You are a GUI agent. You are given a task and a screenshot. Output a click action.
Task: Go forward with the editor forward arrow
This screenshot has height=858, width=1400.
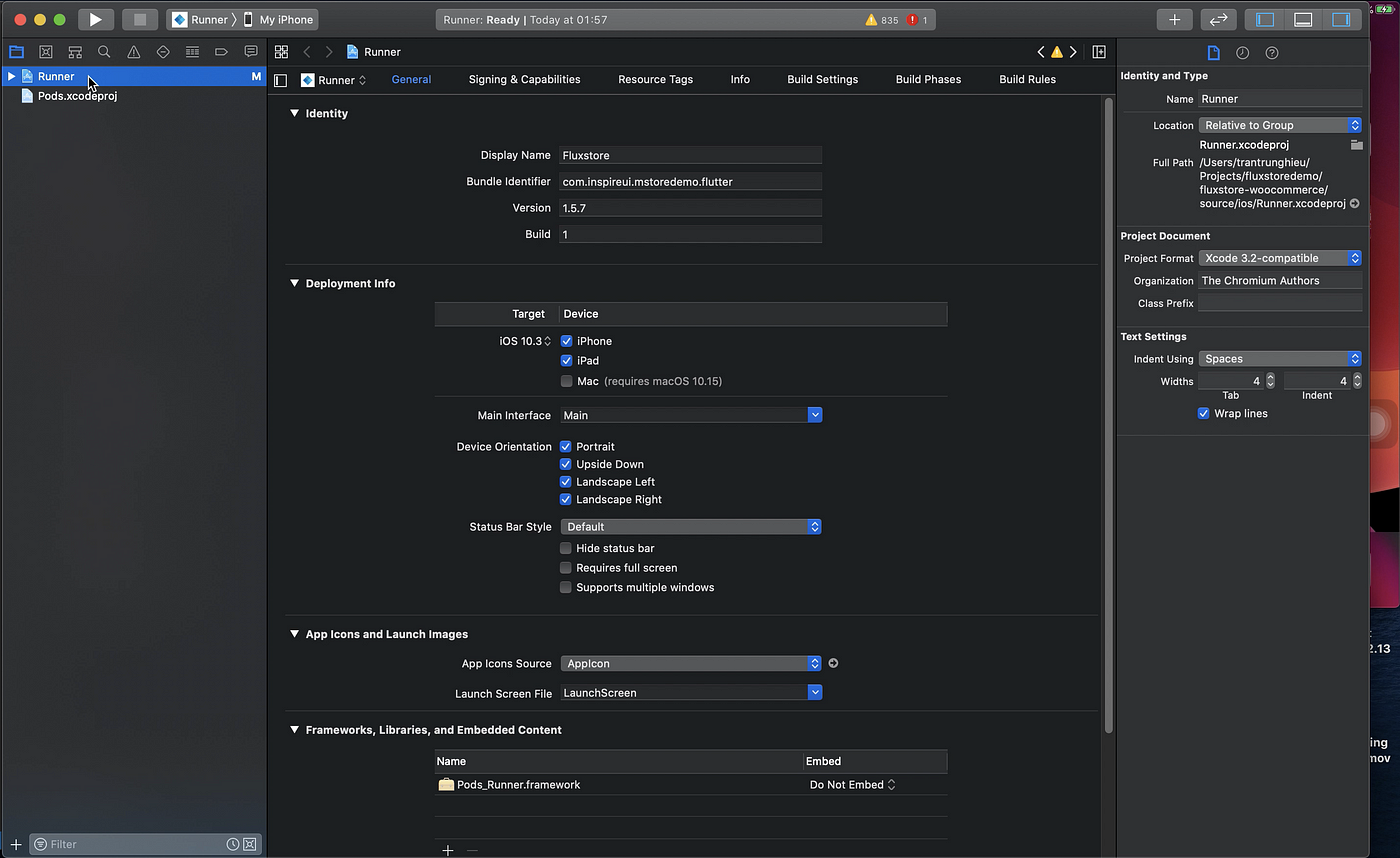pos(329,52)
